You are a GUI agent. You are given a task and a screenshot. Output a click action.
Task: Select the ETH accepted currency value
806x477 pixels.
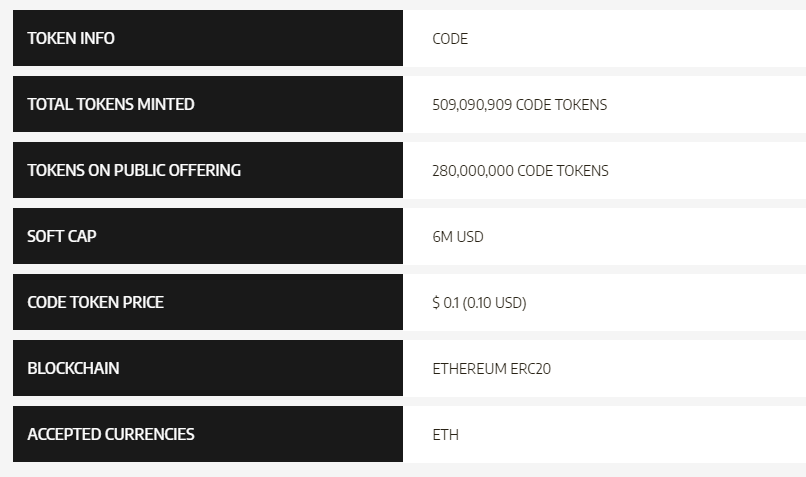(445, 435)
